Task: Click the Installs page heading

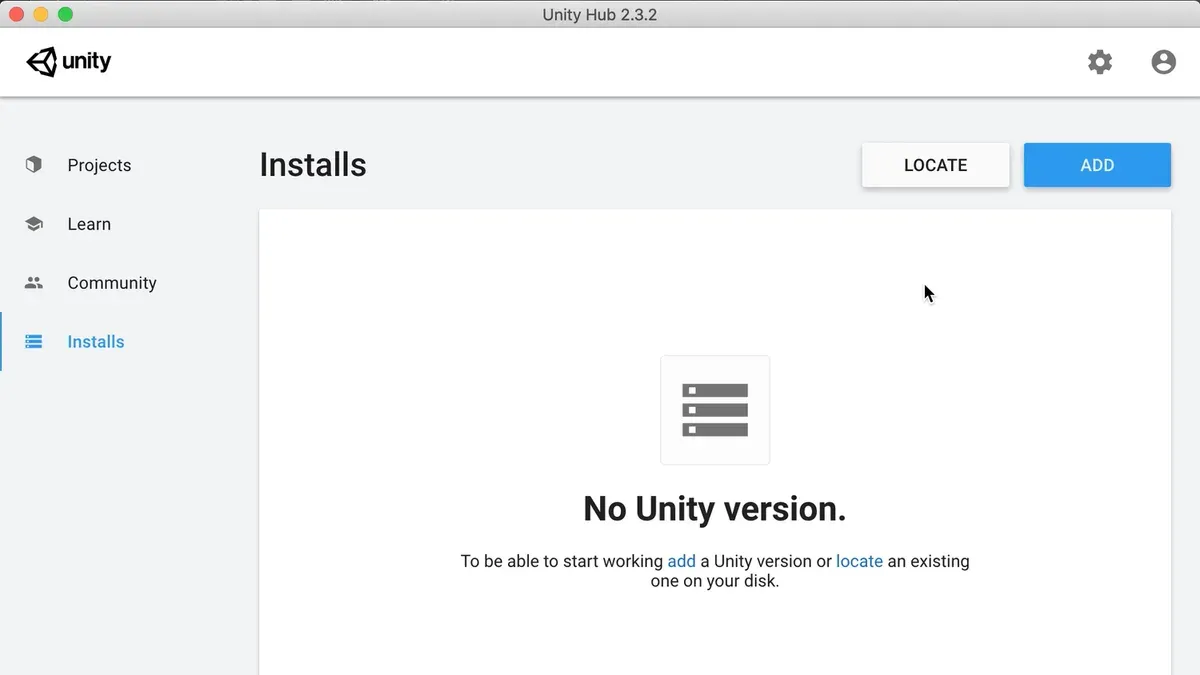Action: pos(313,165)
